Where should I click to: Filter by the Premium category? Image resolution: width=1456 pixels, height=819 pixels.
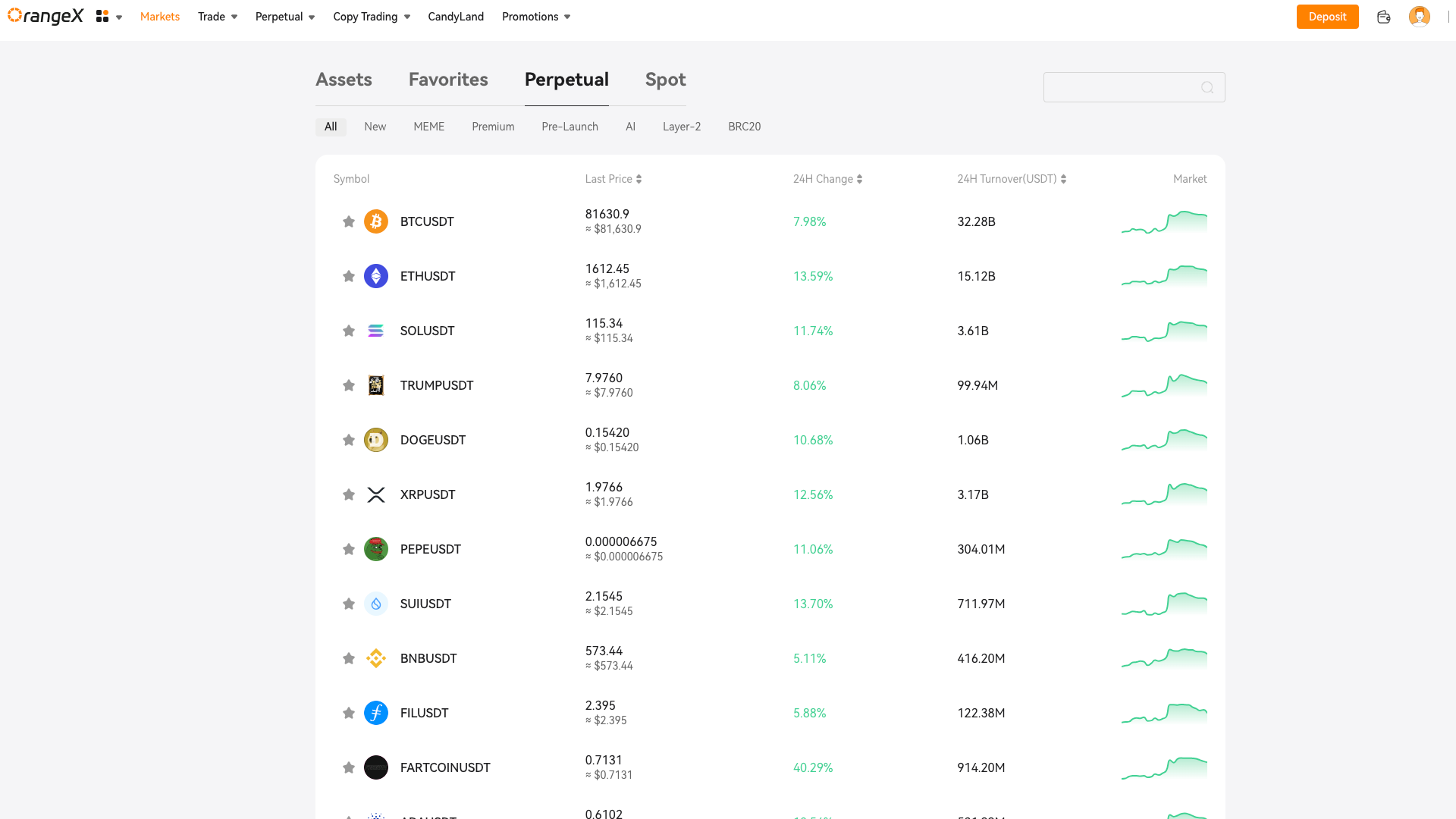click(x=493, y=127)
